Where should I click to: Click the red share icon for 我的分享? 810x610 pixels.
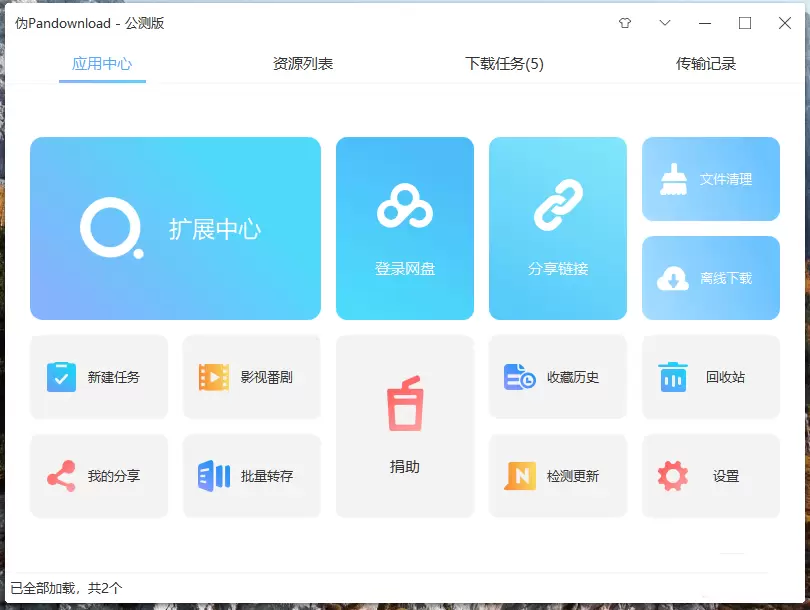[61, 476]
